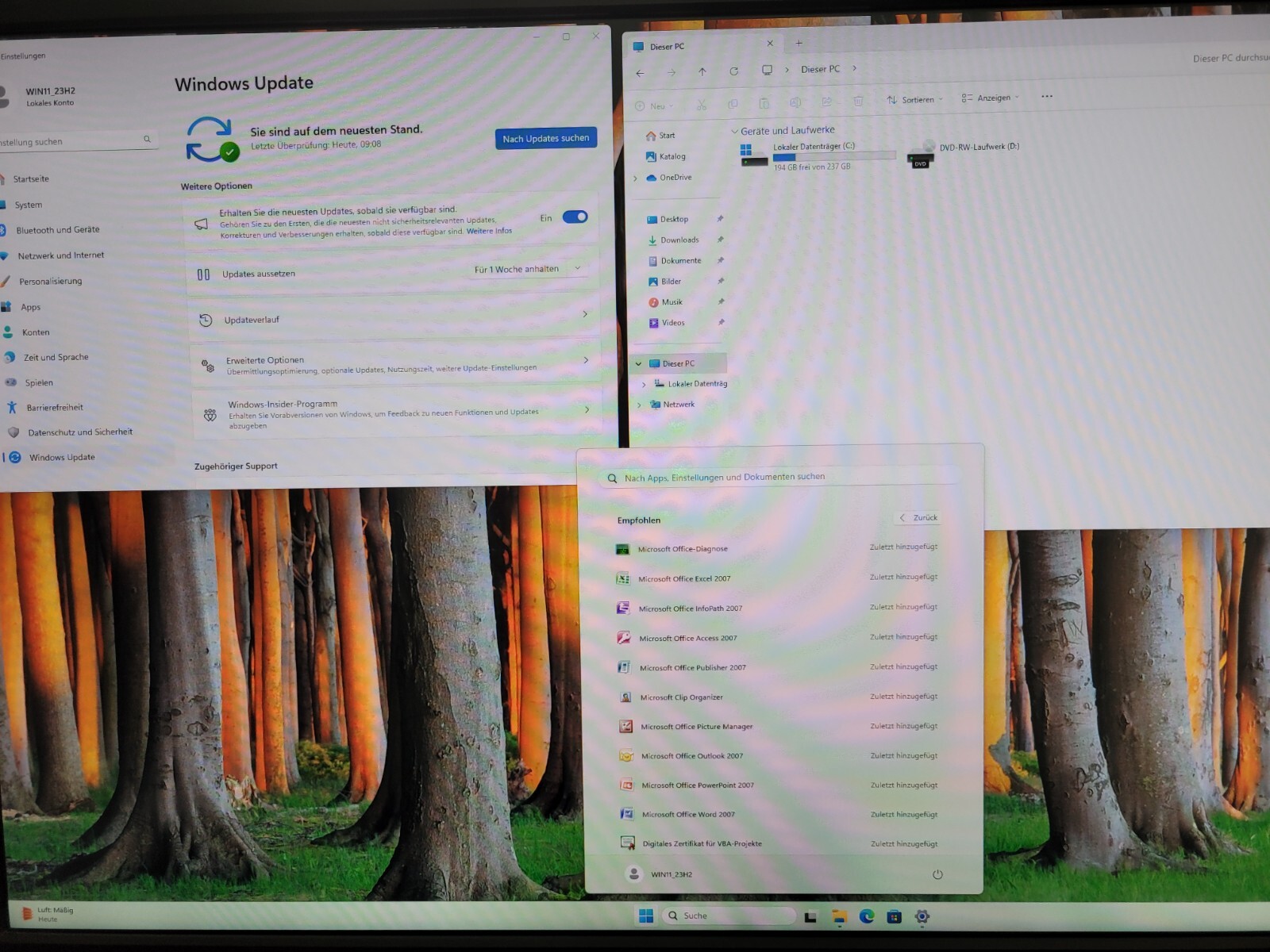Go up one folder level in Explorer
The image size is (1270, 952).
[x=702, y=71]
